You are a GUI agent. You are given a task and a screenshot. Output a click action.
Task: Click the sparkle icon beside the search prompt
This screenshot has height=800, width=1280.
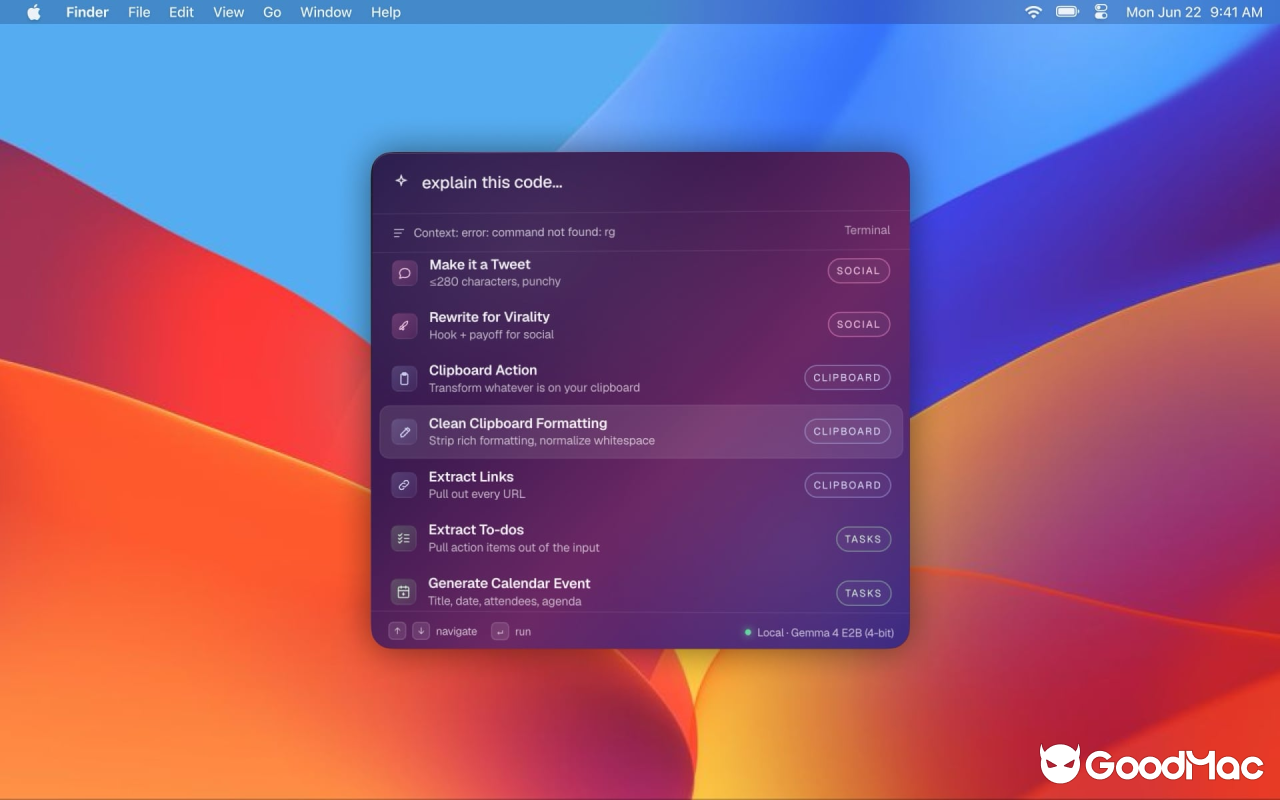(401, 181)
